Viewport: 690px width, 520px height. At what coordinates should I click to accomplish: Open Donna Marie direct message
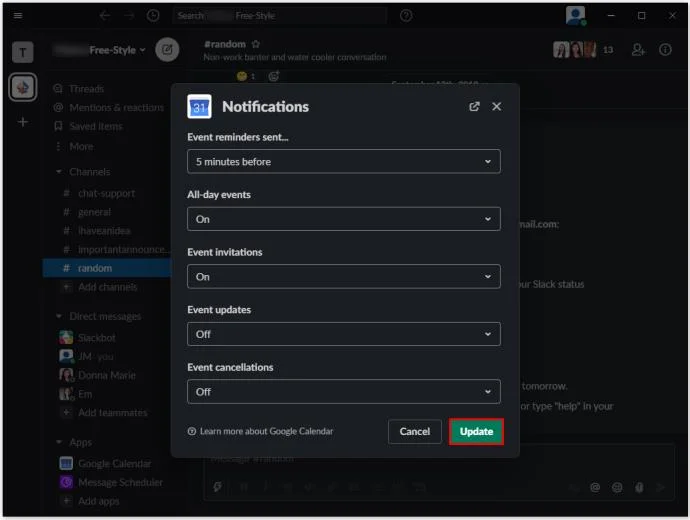point(106,375)
